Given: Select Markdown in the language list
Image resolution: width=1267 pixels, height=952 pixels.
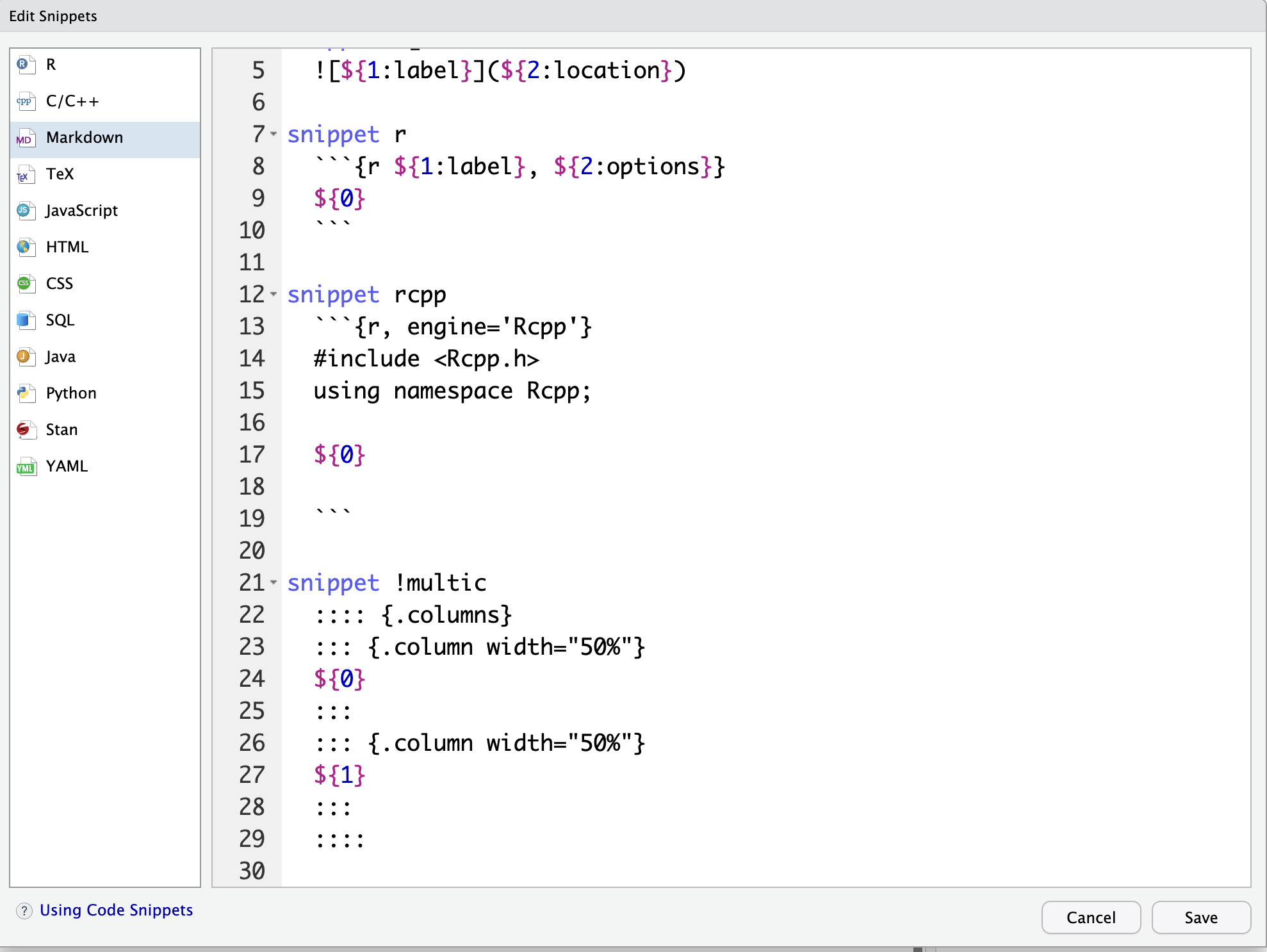Looking at the screenshot, I should 85,138.
